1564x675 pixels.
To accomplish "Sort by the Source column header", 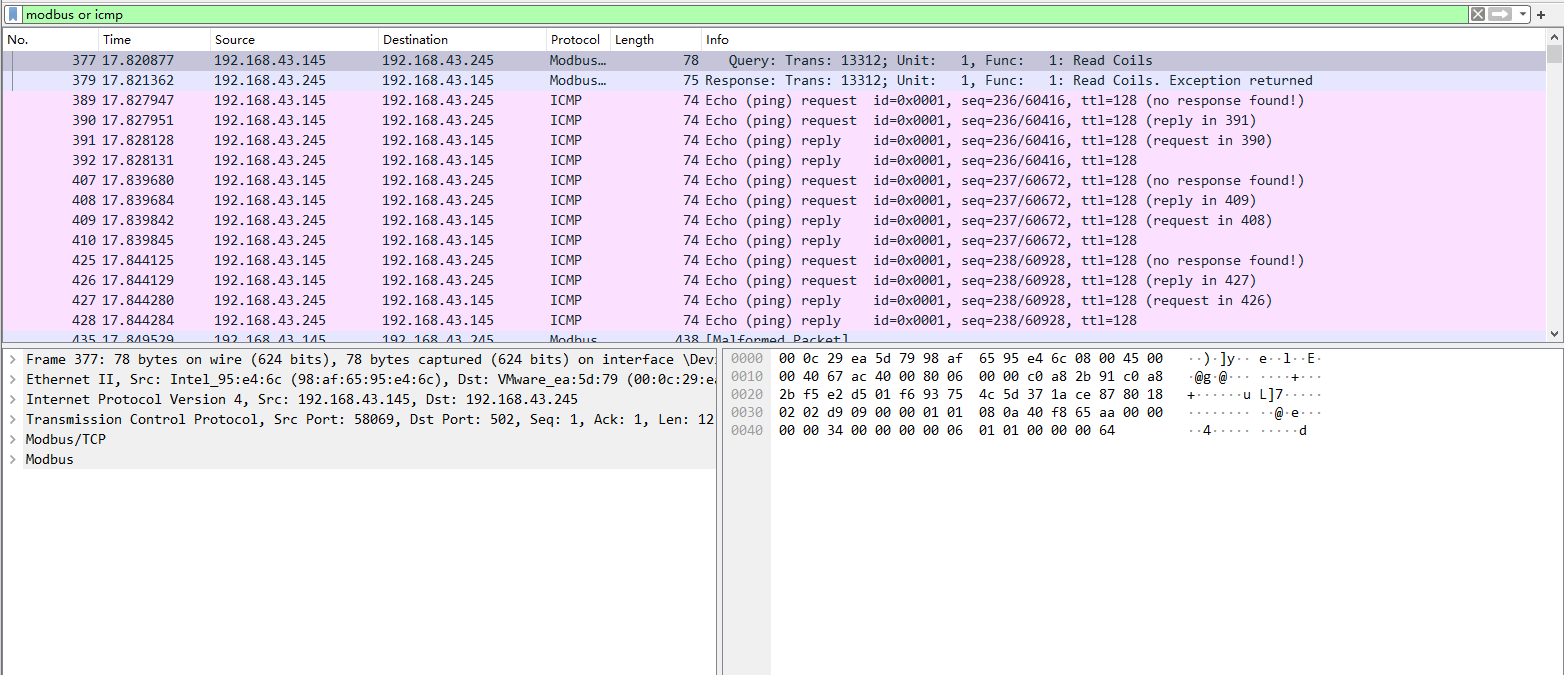I will [x=294, y=40].
